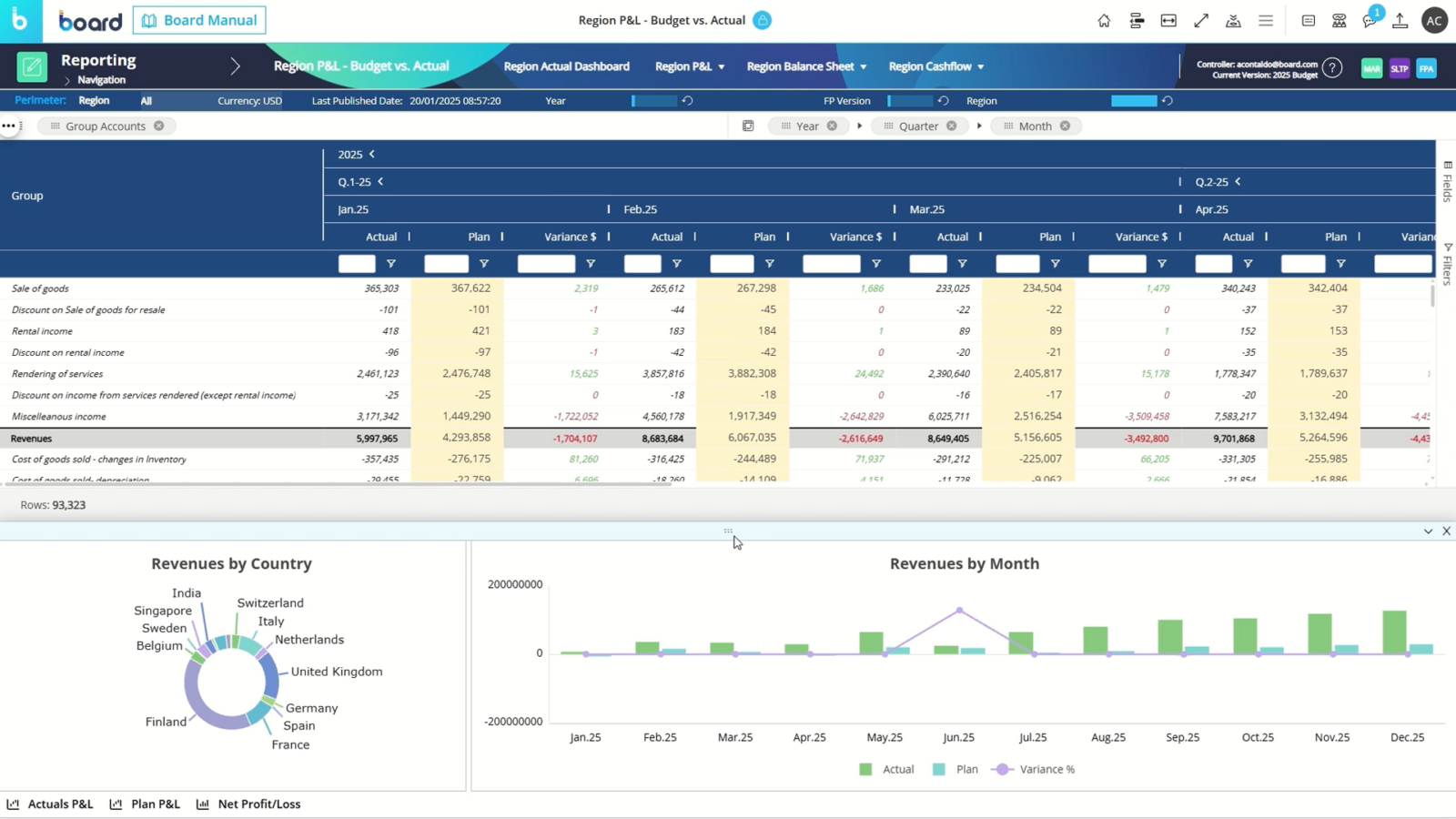Viewport: 1456px width, 819px height.
Task: Reset the Year selector with refresh icon
Action: tap(688, 101)
